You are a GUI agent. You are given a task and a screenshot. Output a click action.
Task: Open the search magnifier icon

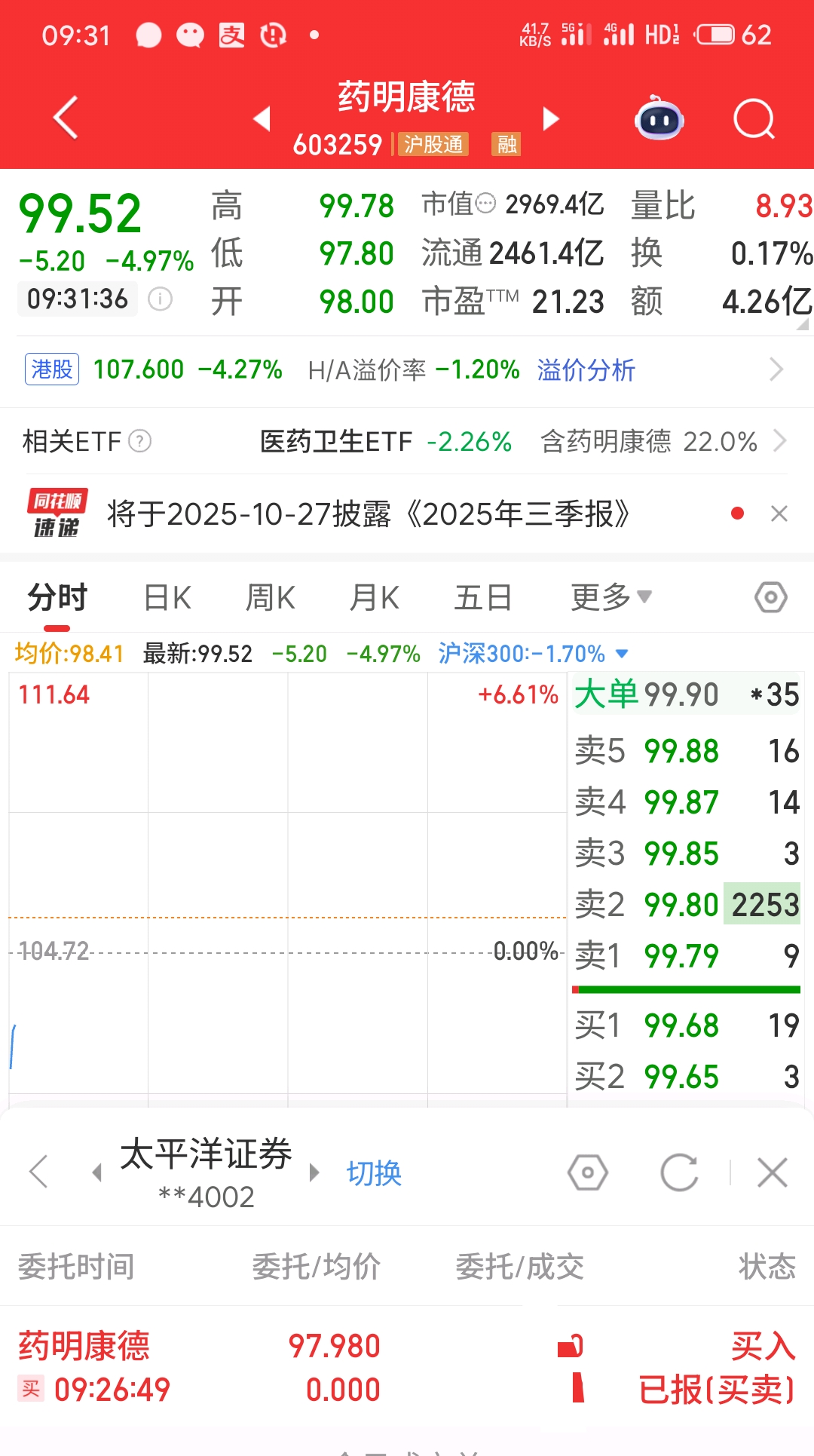(x=754, y=119)
